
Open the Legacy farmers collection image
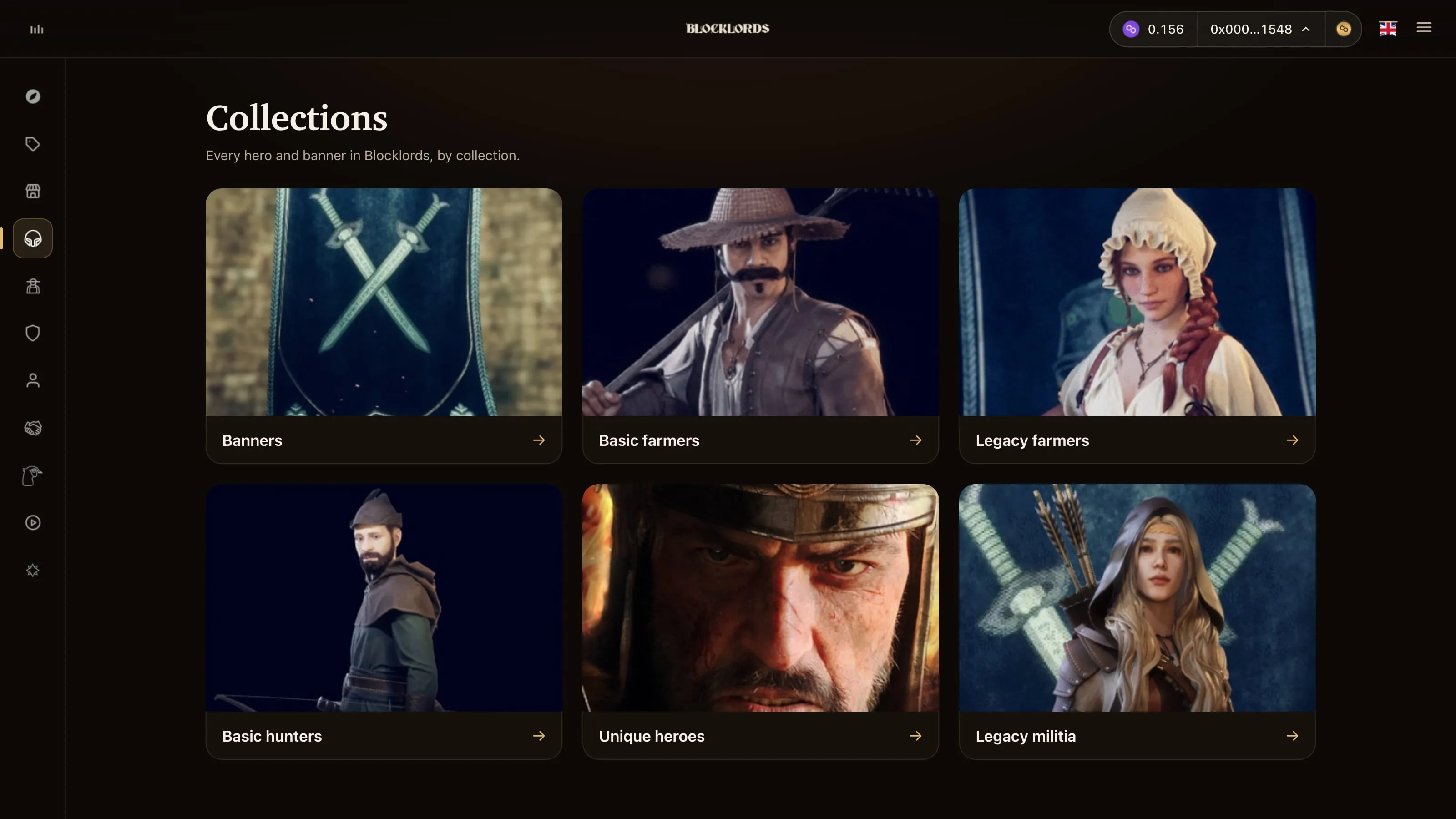click(1137, 303)
